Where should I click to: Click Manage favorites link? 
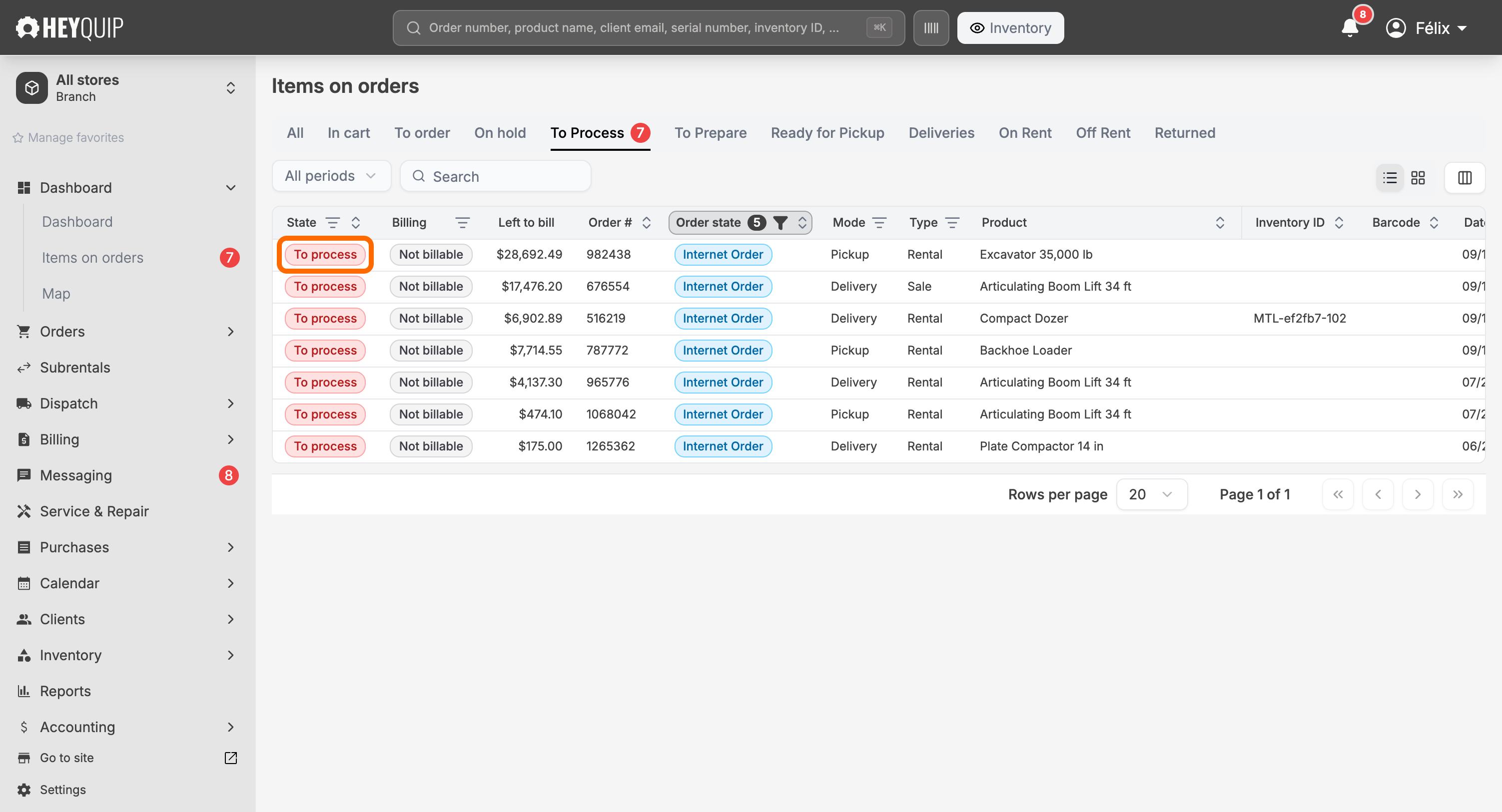[68, 137]
